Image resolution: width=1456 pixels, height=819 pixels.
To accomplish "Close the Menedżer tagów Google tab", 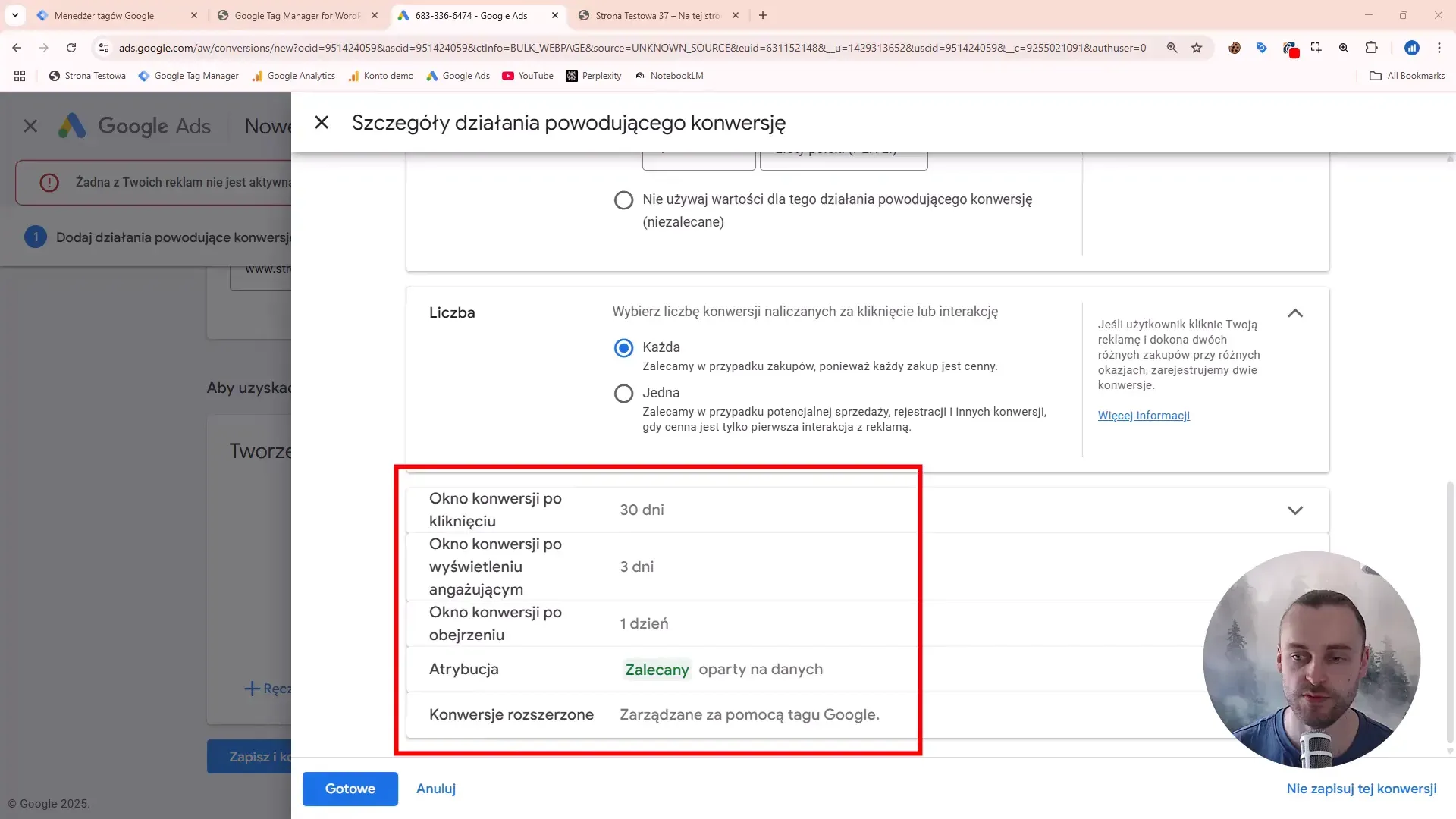I will (x=194, y=15).
